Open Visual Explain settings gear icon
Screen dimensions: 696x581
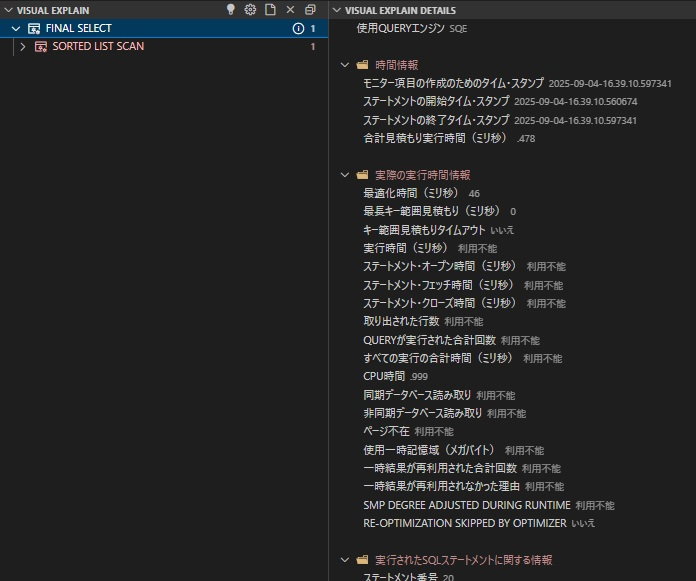click(x=250, y=10)
